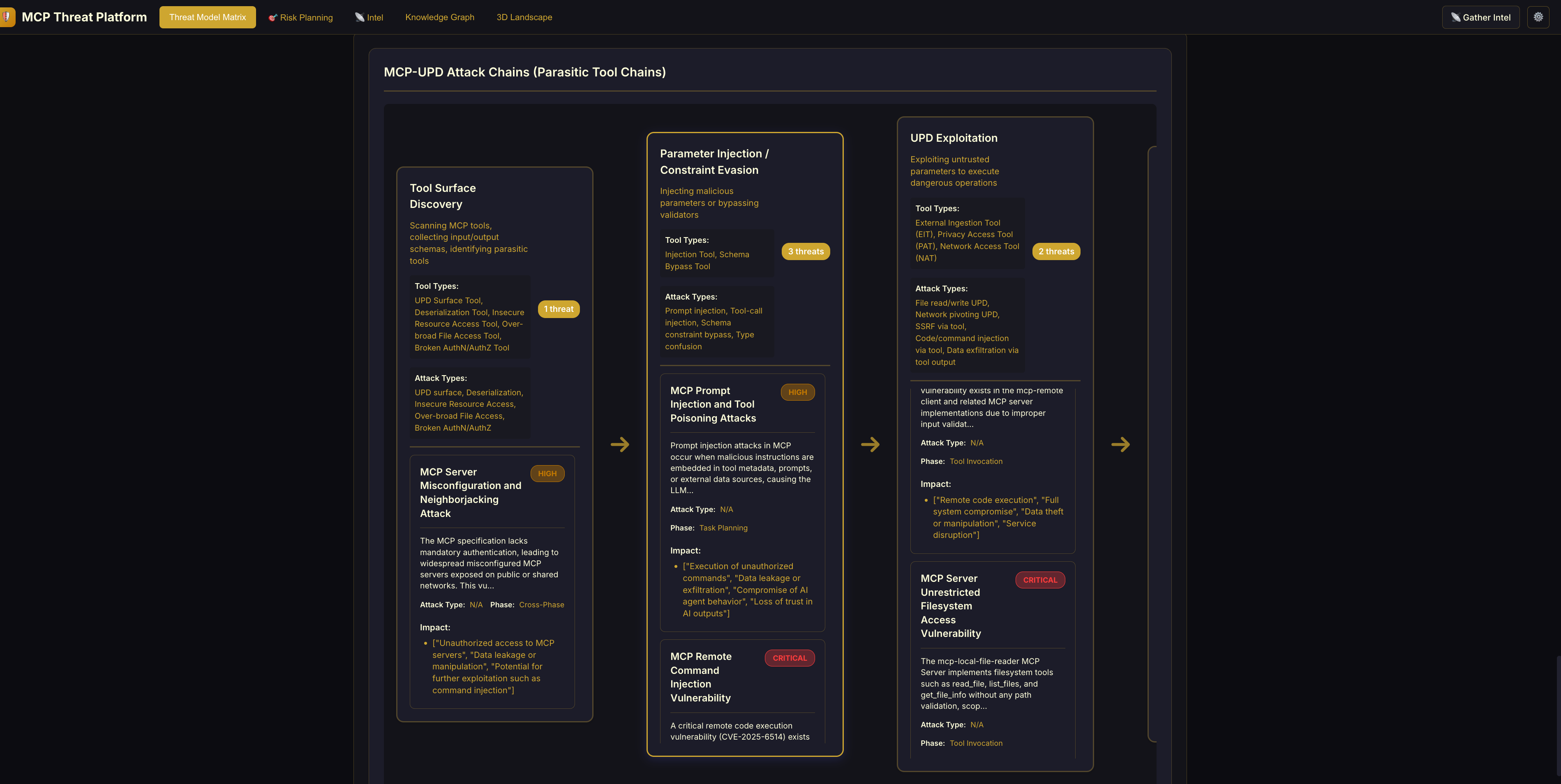Click the satellite icon on the Intel tab
Viewport: 1561px width, 784px height.
click(359, 18)
